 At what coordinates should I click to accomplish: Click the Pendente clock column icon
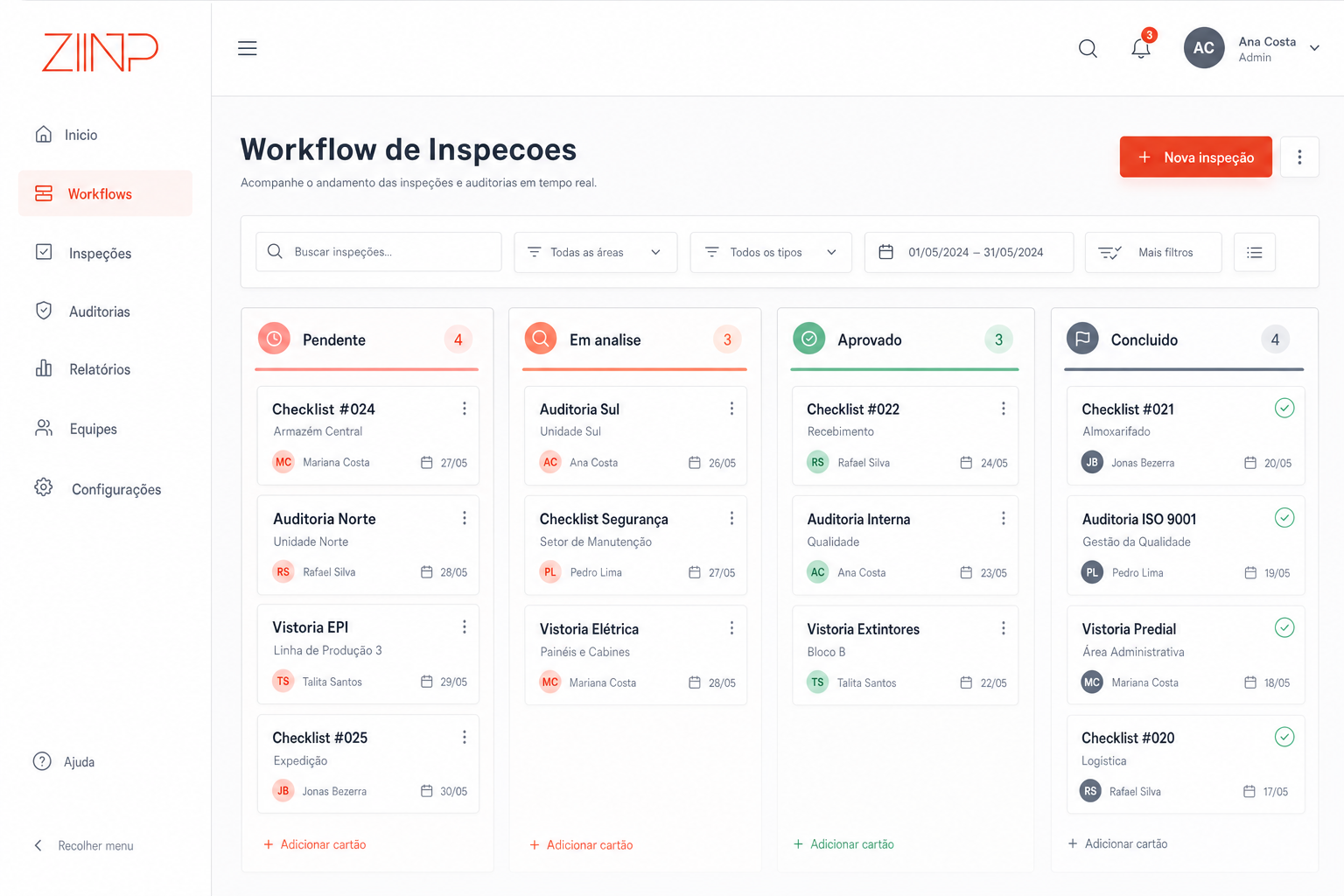pyautogui.click(x=274, y=339)
